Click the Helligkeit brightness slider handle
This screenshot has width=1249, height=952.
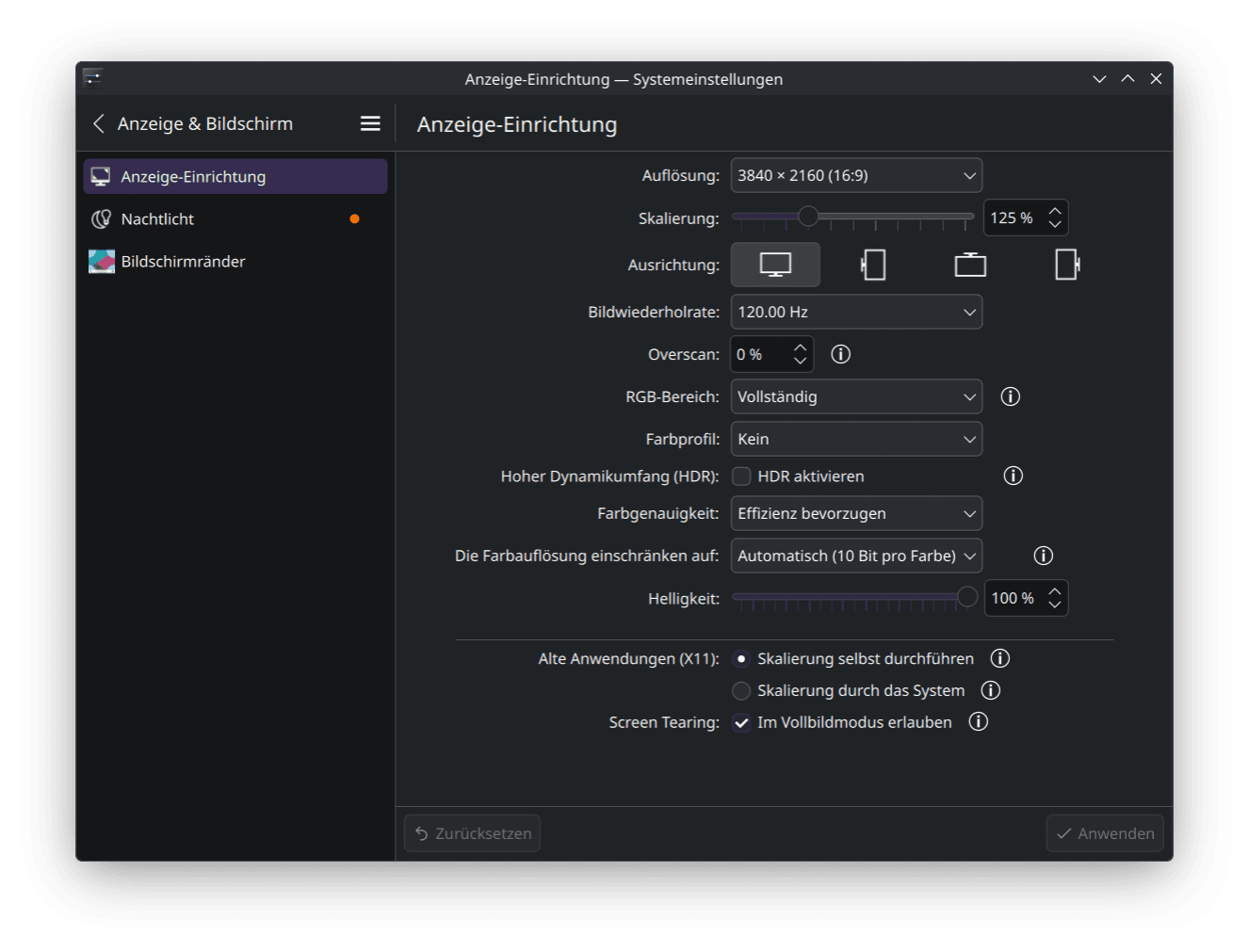click(x=967, y=597)
